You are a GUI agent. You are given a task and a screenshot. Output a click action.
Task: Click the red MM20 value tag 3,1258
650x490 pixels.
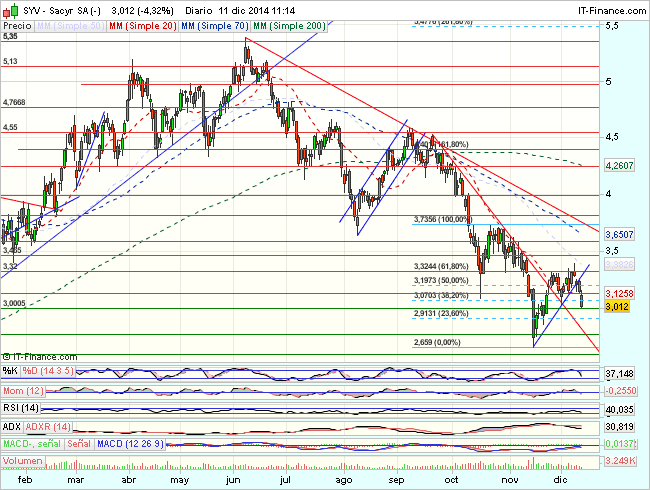click(619, 294)
